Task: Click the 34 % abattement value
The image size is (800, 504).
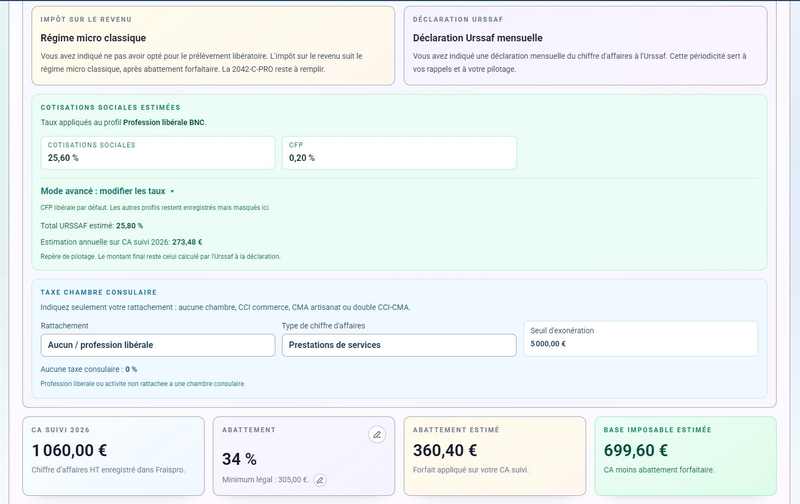Action: pos(239,459)
